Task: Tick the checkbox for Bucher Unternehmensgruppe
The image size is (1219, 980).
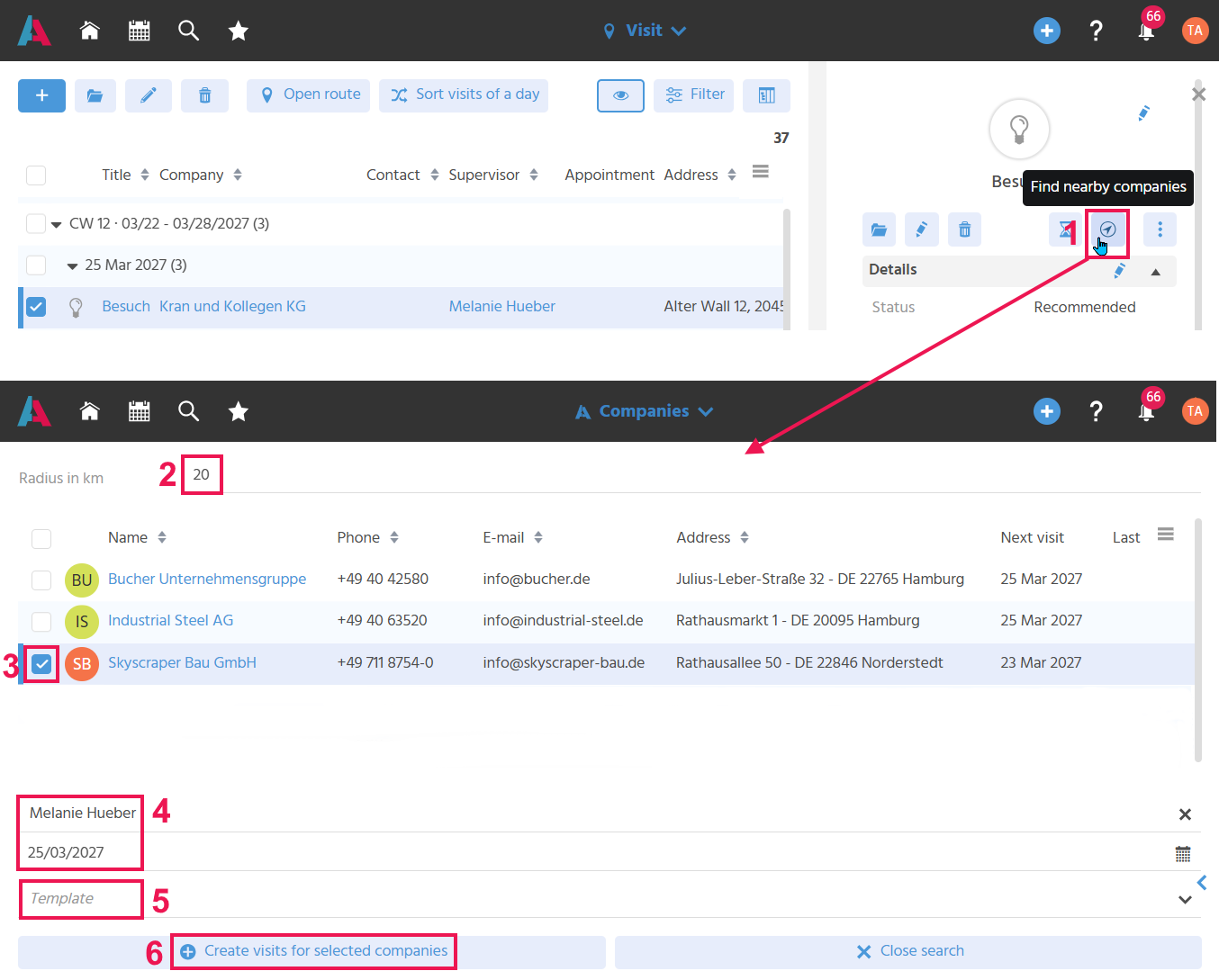Action: (41, 580)
